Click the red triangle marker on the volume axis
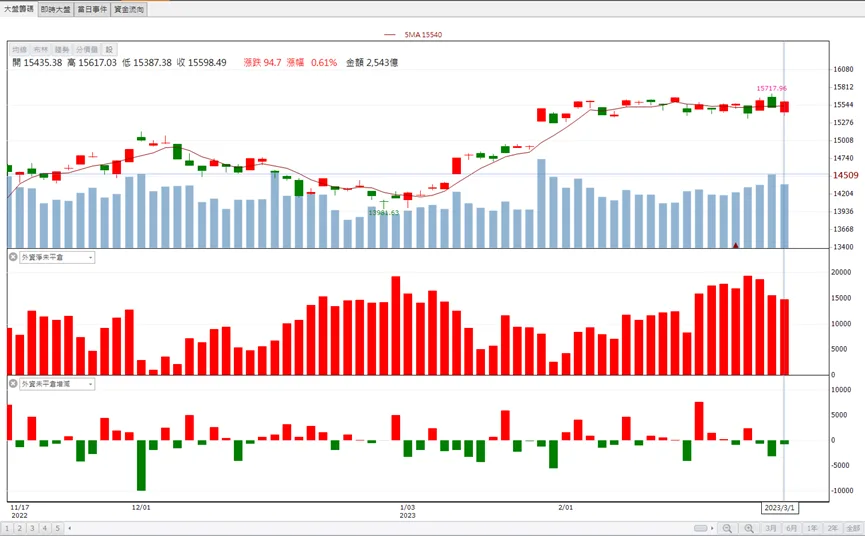This screenshot has width=865, height=536. pos(735,245)
